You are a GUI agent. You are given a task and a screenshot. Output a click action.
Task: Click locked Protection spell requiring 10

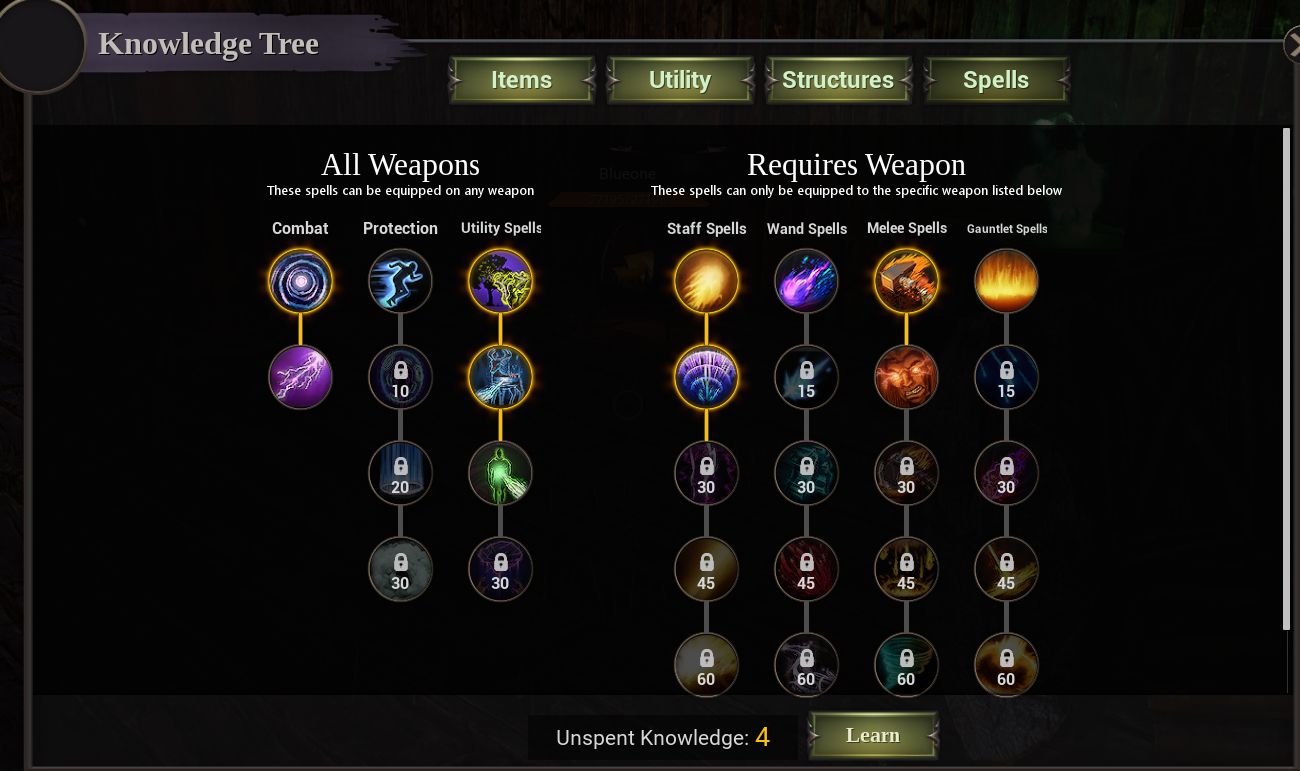coord(400,377)
